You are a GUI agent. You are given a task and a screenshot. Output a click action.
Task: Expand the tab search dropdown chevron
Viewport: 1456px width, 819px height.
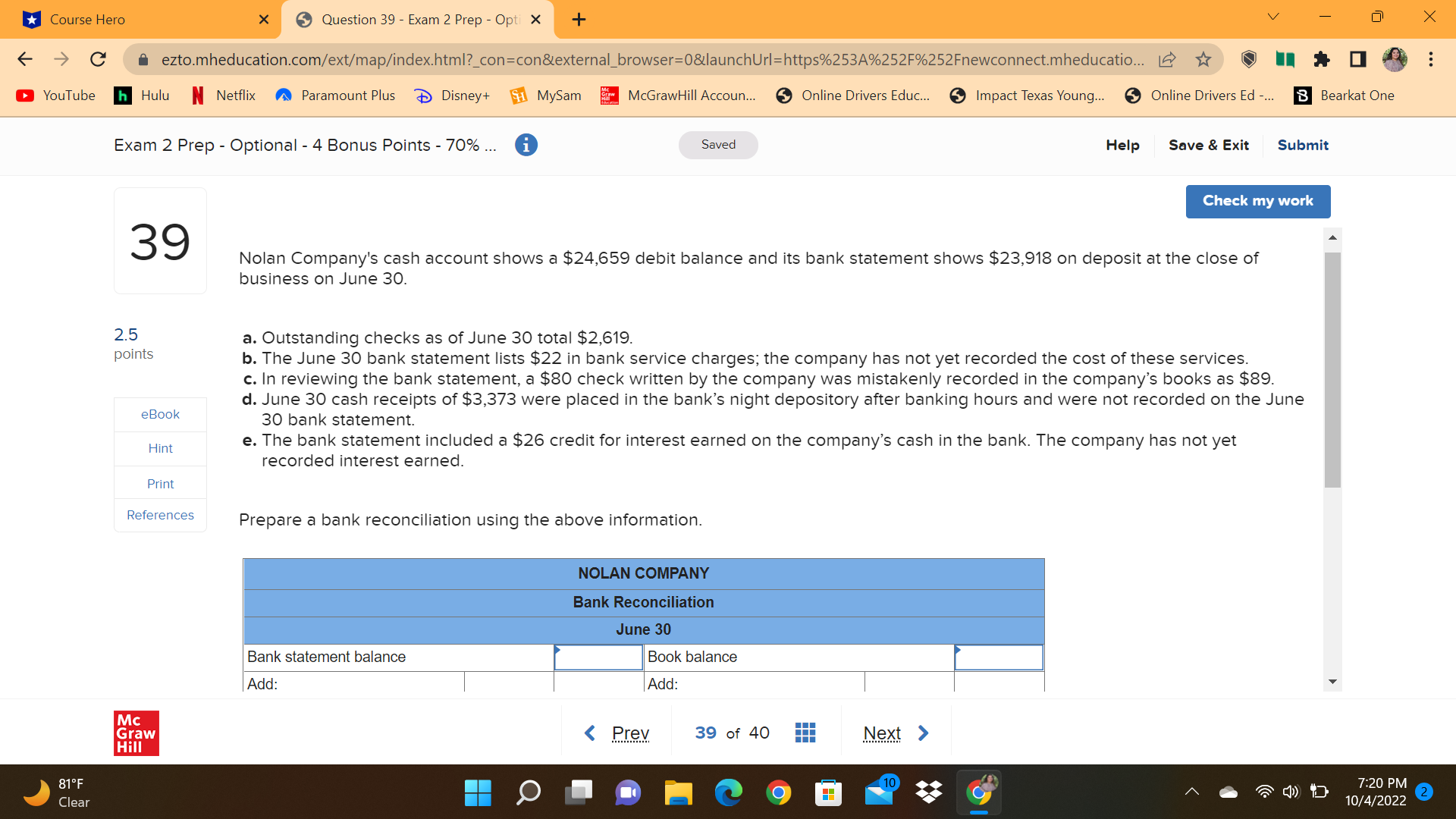1273,17
